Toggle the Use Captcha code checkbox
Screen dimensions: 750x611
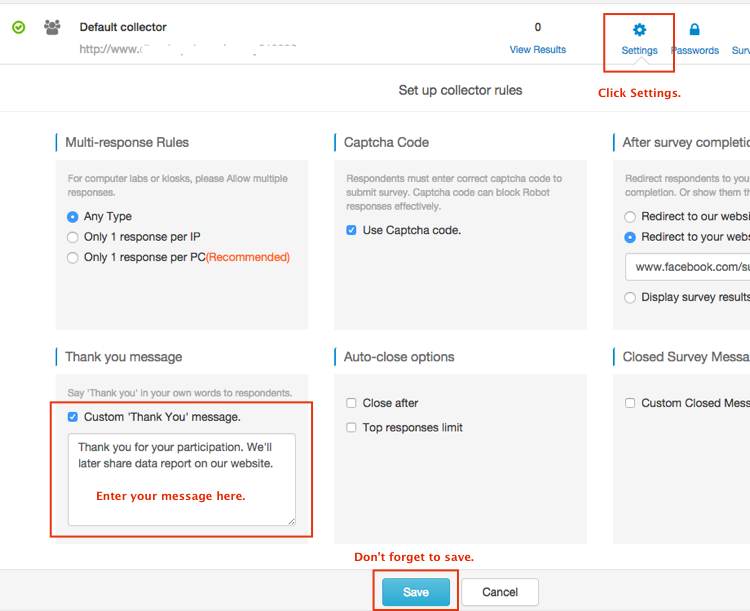(x=351, y=230)
